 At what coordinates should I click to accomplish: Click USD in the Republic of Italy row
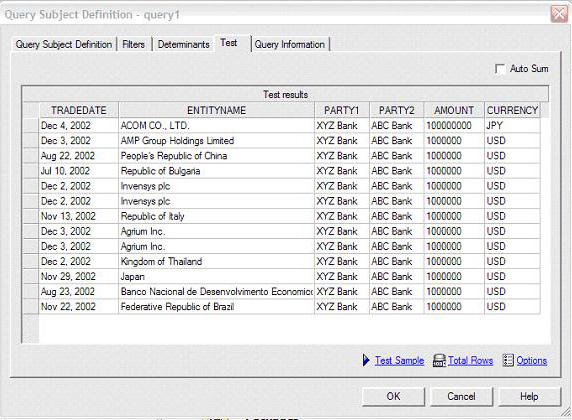512,216
